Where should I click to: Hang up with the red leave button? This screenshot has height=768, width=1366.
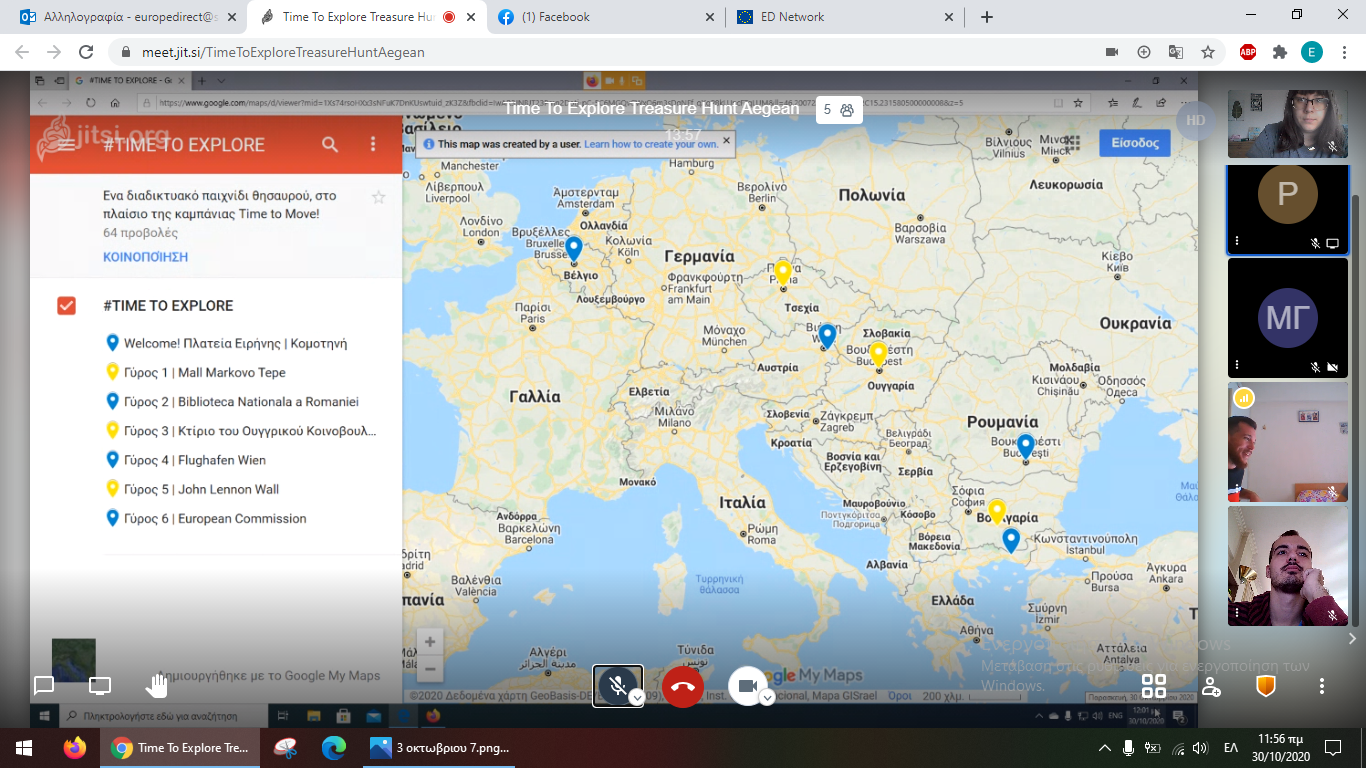click(x=683, y=686)
